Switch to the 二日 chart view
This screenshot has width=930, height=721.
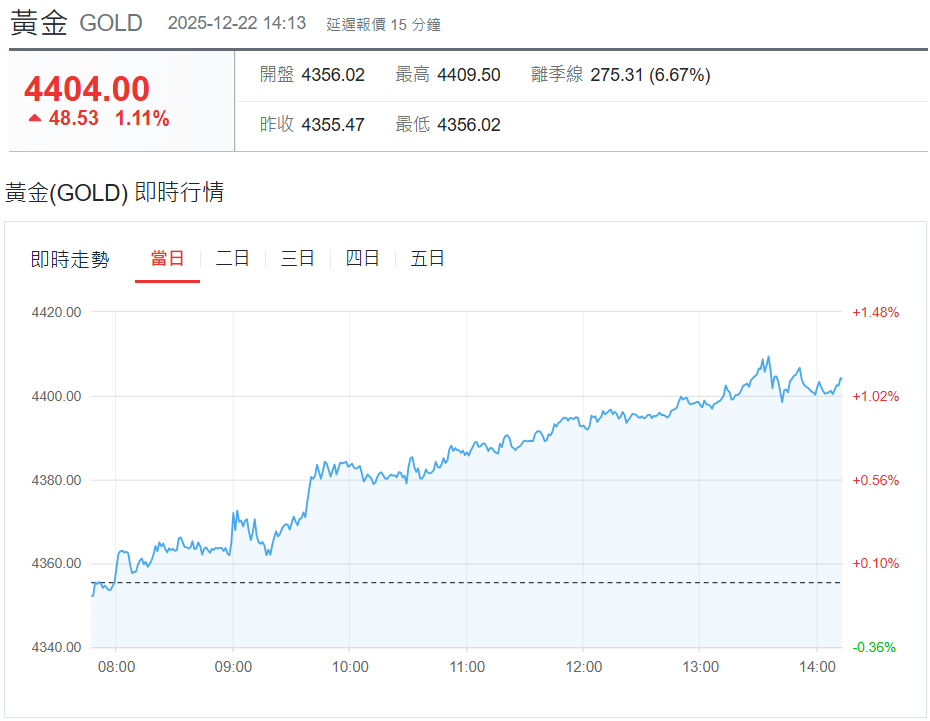[x=232, y=258]
